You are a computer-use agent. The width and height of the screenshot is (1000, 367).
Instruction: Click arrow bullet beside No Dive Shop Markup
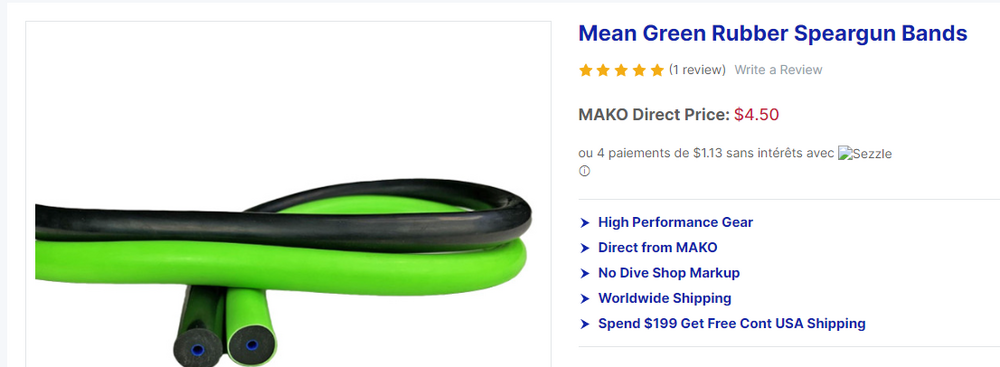[585, 273]
